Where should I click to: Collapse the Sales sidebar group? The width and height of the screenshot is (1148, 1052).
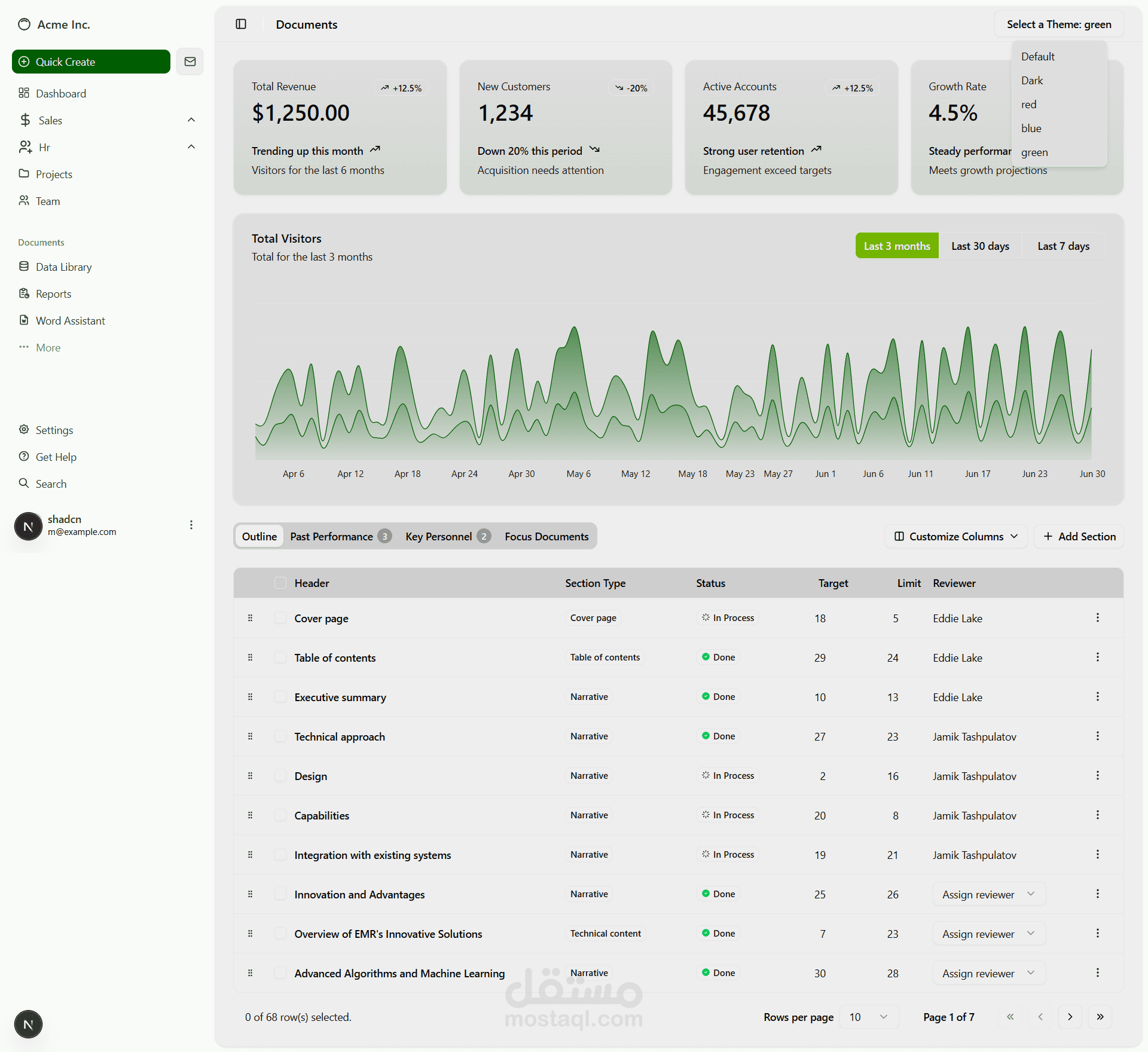(191, 120)
